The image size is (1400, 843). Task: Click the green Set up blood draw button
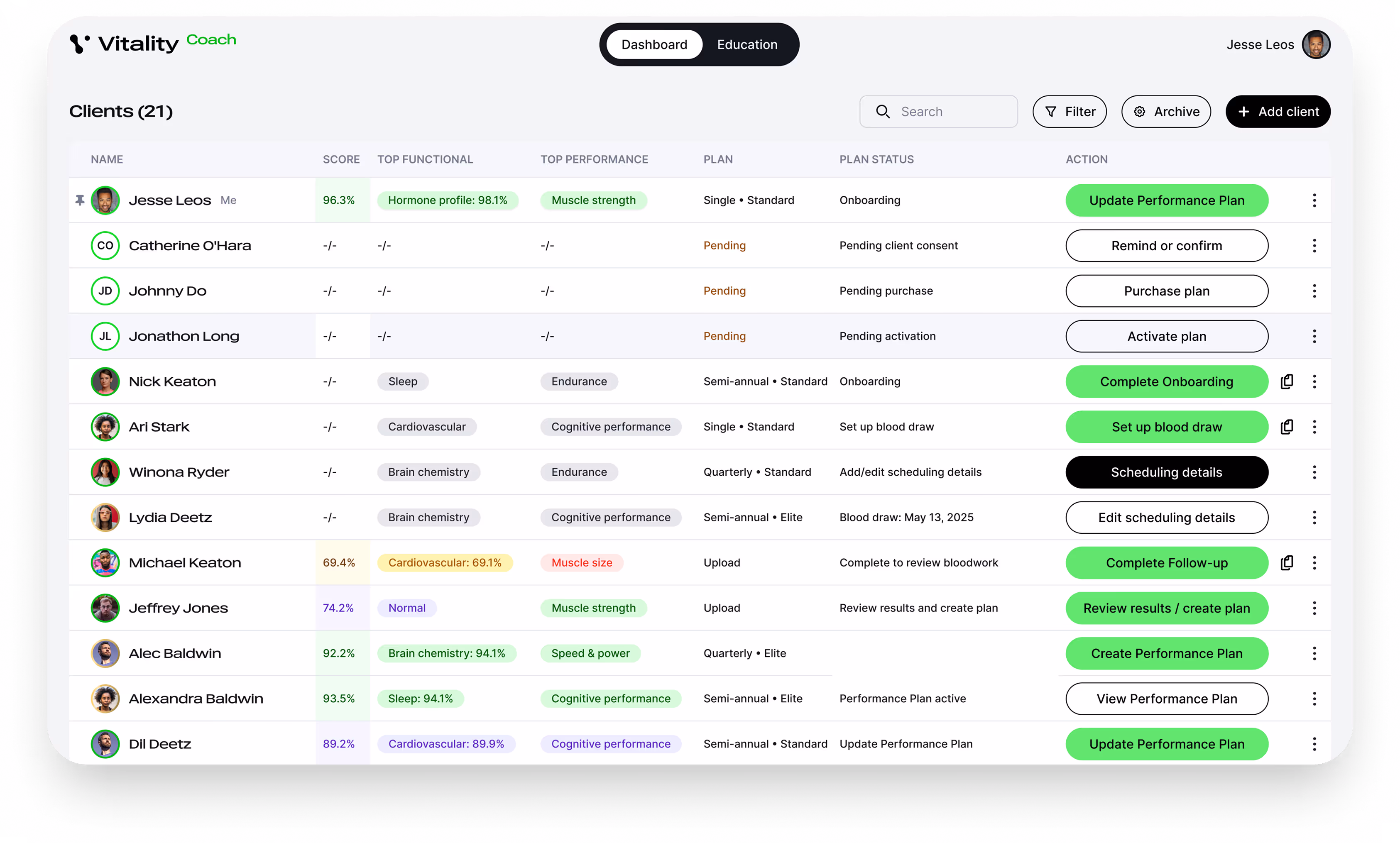click(1167, 427)
